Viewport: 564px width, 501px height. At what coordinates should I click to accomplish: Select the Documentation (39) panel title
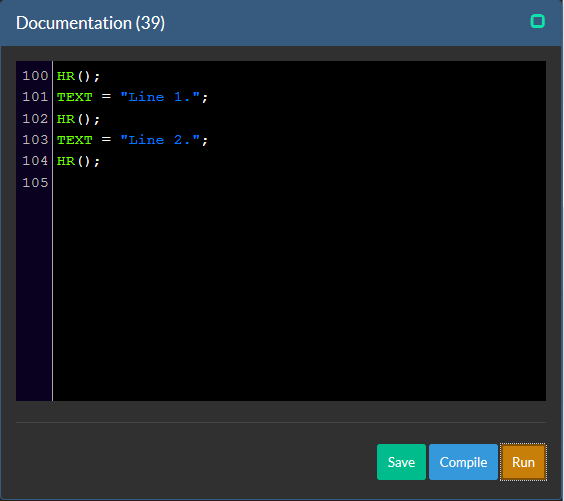pyautogui.click(x=91, y=23)
